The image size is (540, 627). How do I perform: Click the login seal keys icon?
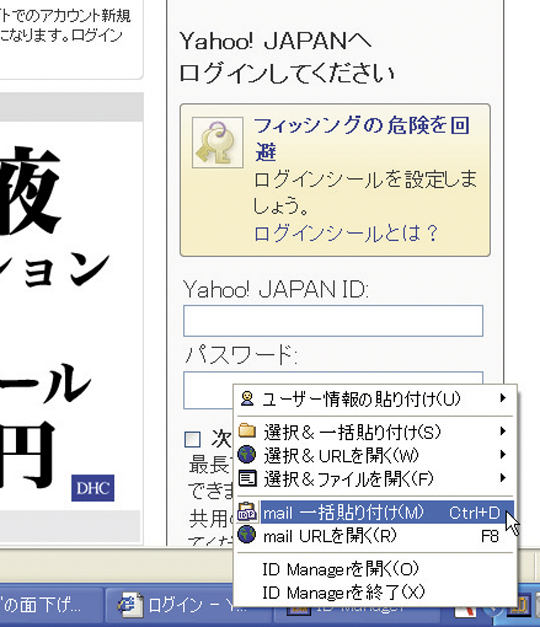pos(217,142)
